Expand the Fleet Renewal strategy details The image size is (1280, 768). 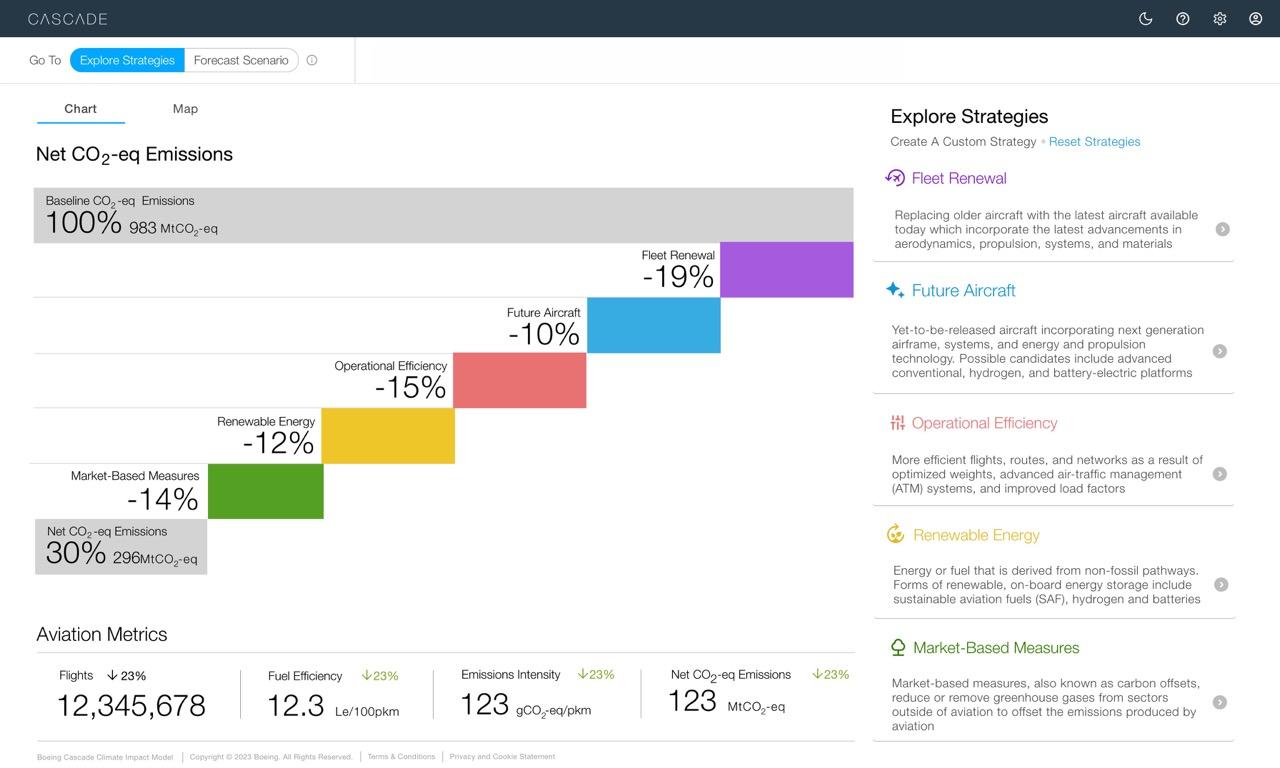(1221, 229)
